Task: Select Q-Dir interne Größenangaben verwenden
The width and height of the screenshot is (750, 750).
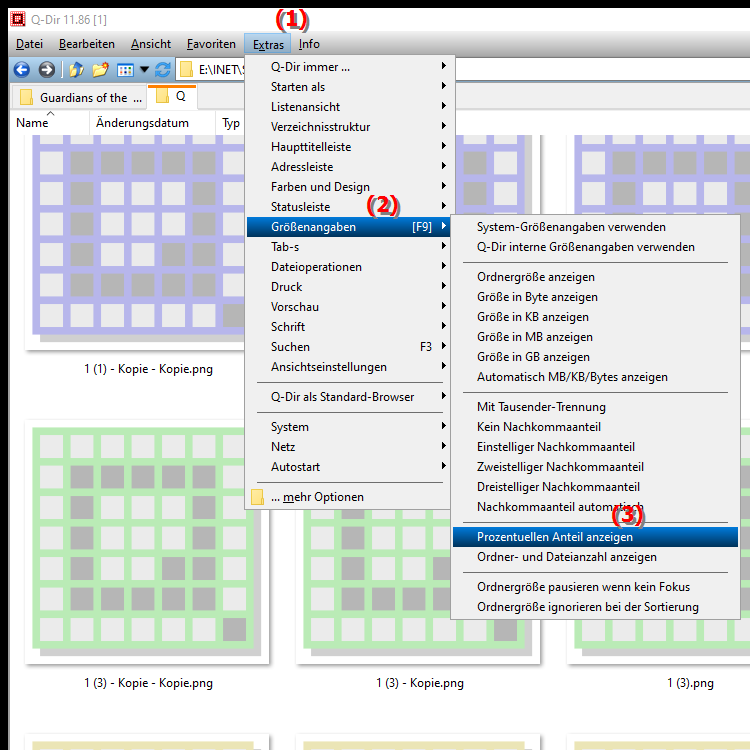Action: (595, 247)
